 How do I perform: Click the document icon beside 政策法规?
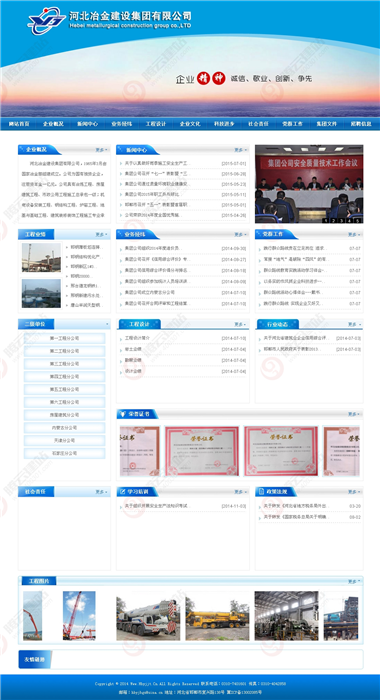pyautogui.click(x=262, y=492)
